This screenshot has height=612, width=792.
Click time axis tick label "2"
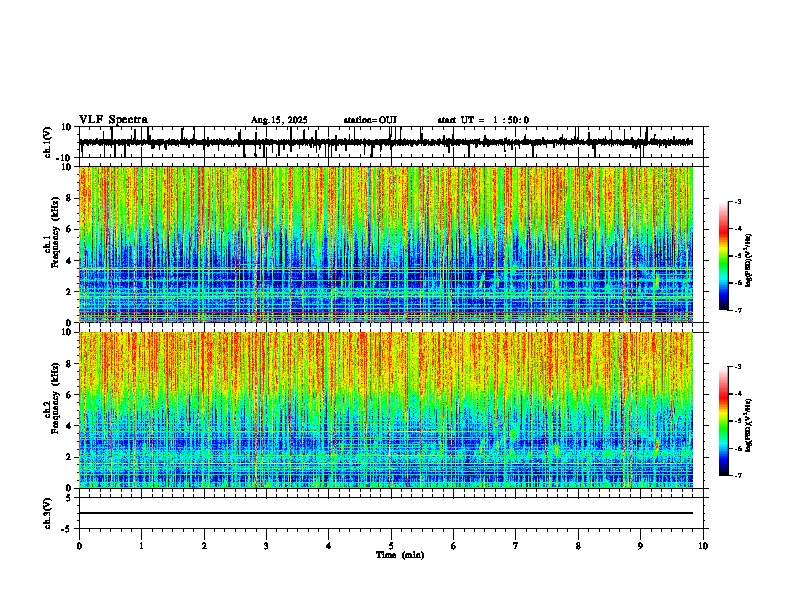(x=204, y=546)
